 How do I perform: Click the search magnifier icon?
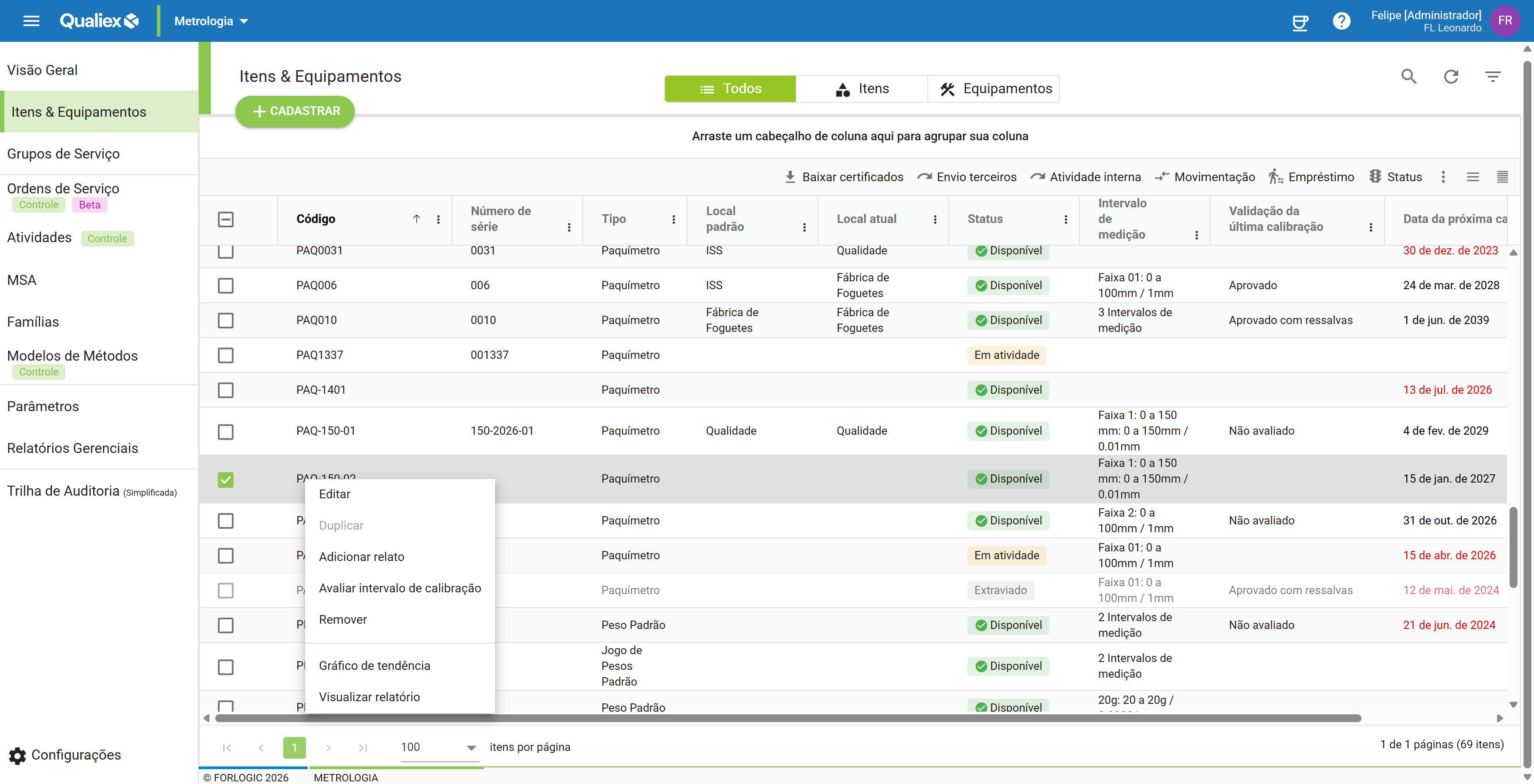1408,76
